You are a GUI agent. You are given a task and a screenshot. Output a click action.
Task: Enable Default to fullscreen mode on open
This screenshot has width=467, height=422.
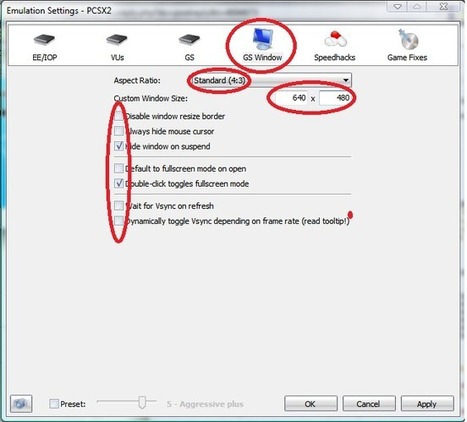119,168
